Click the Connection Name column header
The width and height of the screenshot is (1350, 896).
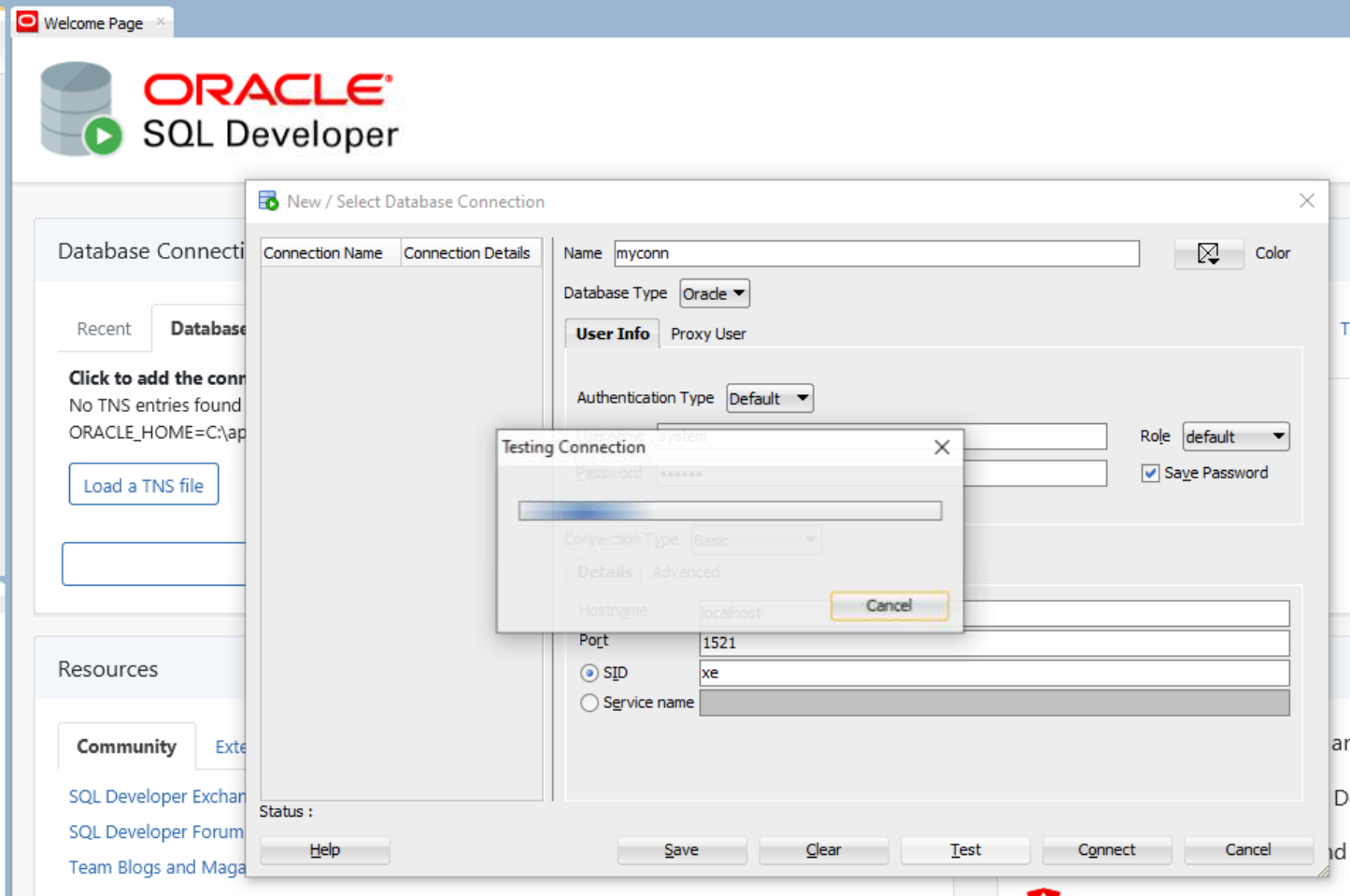pos(331,253)
